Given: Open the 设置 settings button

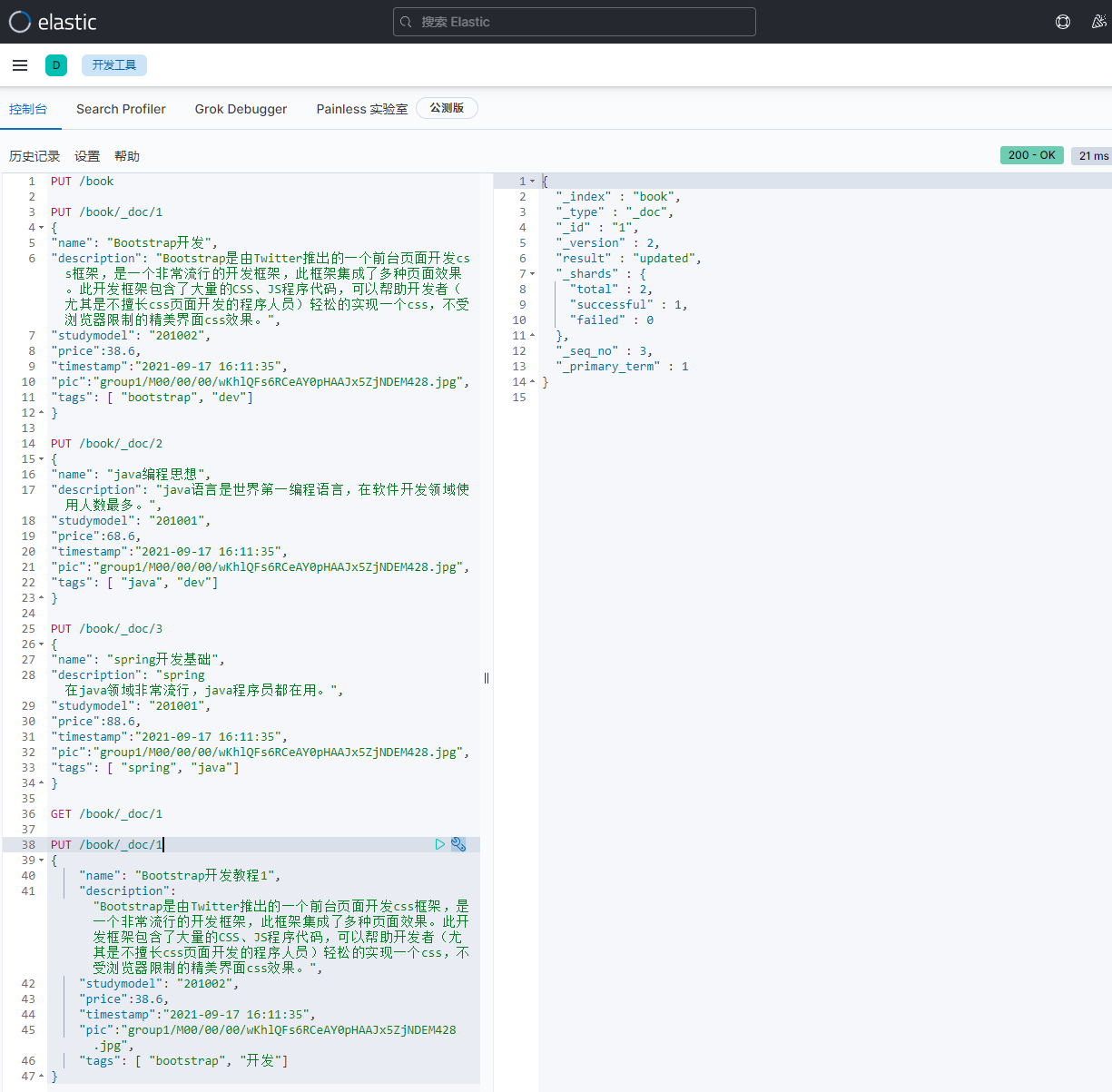Looking at the screenshot, I should coord(87,156).
